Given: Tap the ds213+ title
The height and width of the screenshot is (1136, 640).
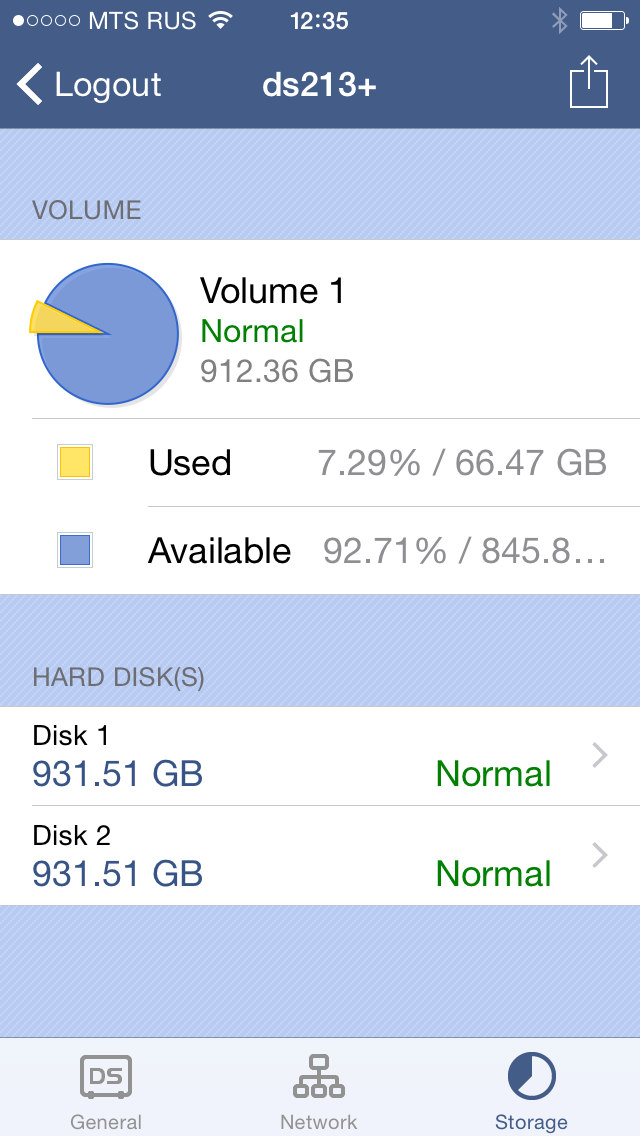Looking at the screenshot, I should [319, 85].
